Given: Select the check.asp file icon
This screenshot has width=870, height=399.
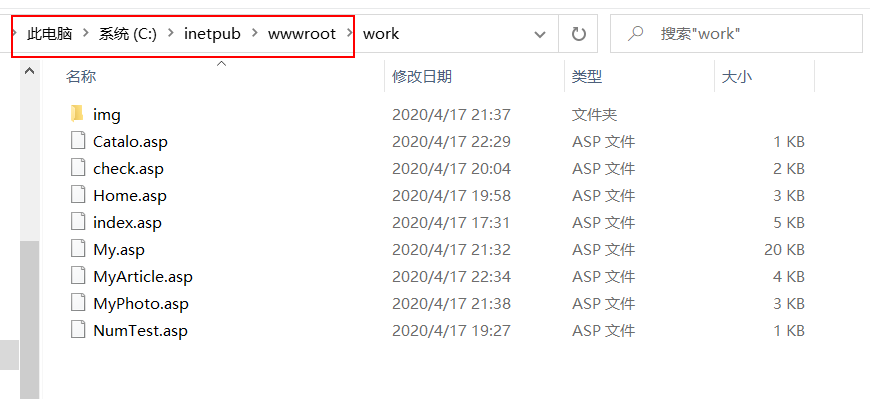Looking at the screenshot, I should pos(78,168).
